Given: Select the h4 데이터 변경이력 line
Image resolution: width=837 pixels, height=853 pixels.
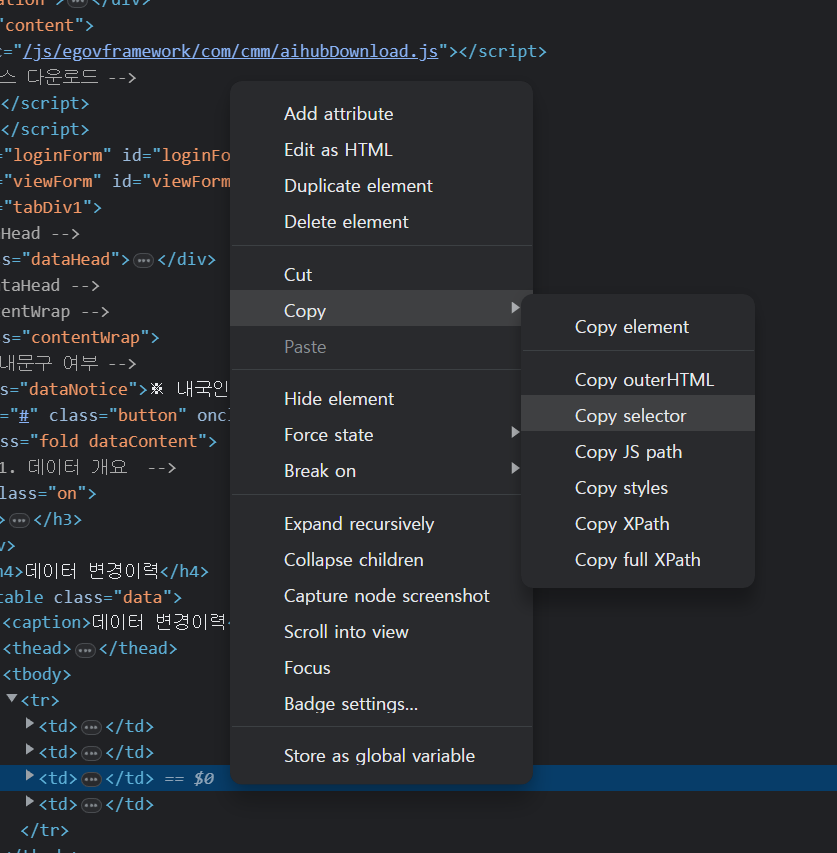Looking at the screenshot, I should point(104,571).
